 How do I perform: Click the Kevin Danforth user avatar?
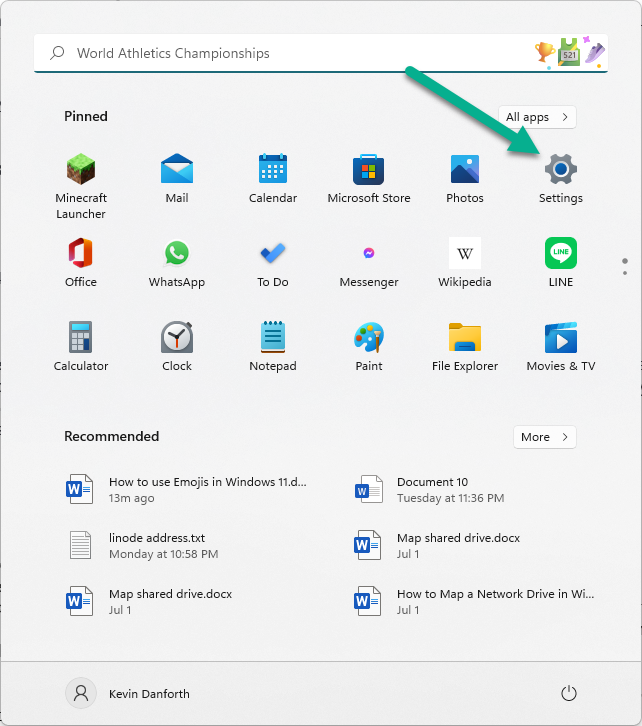pyautogui.click(x=81, y=694)
